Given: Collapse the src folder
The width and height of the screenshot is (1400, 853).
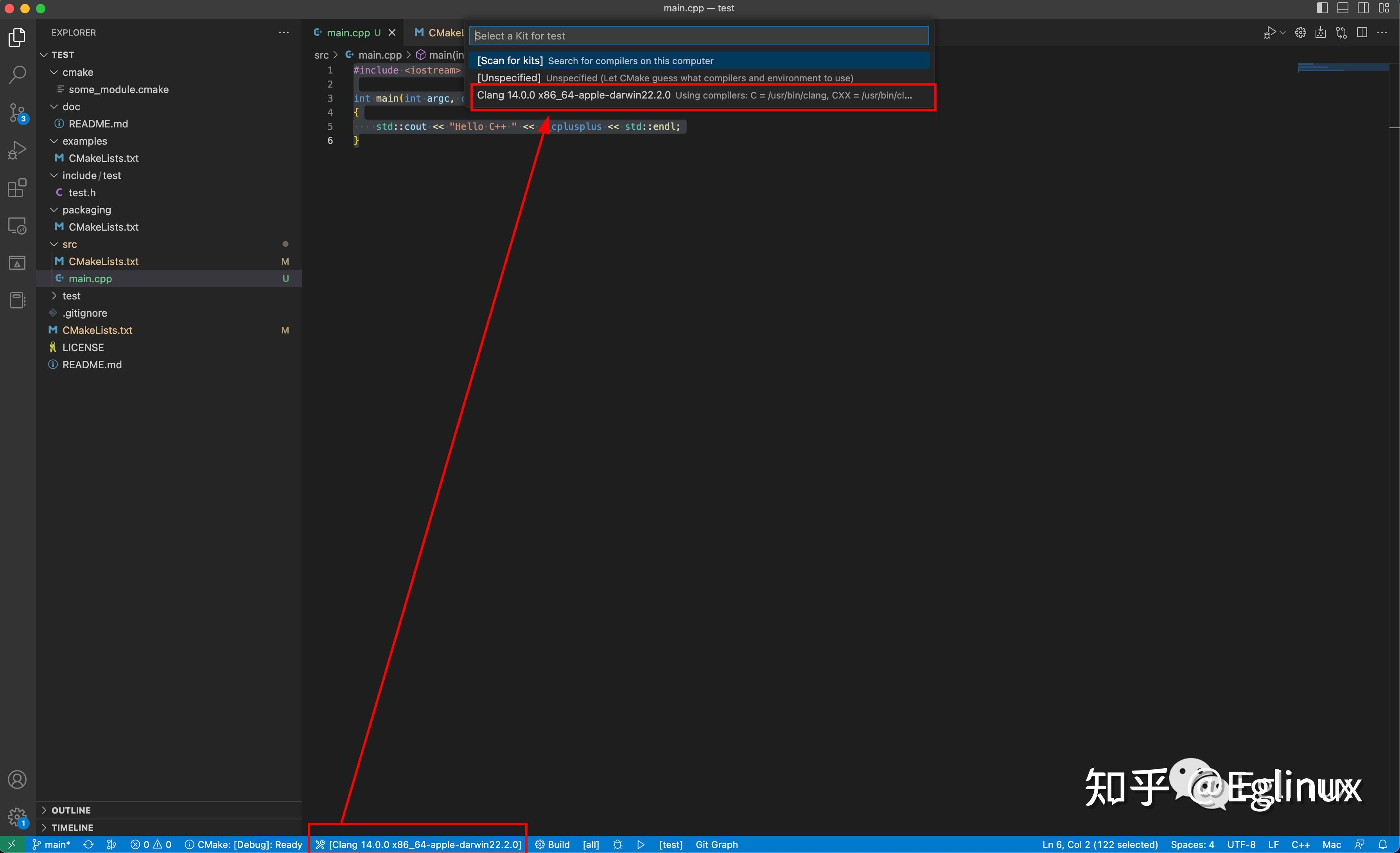Looking at the screenshot, I should click(x=54, y=244).
